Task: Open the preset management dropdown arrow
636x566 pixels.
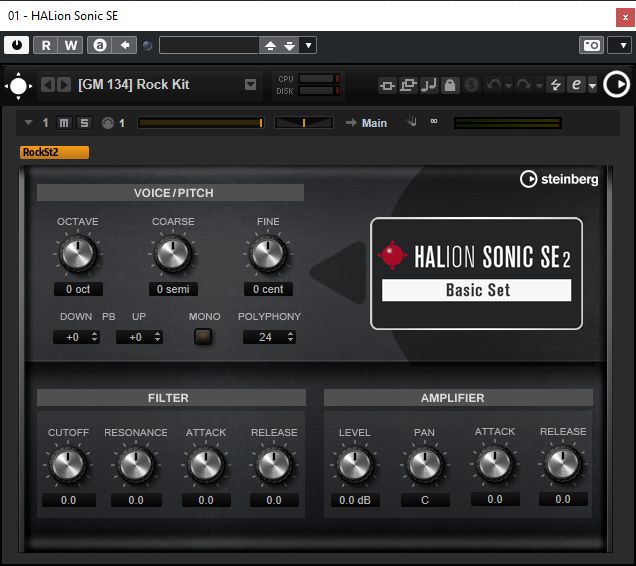Action: tap(308, 45)
